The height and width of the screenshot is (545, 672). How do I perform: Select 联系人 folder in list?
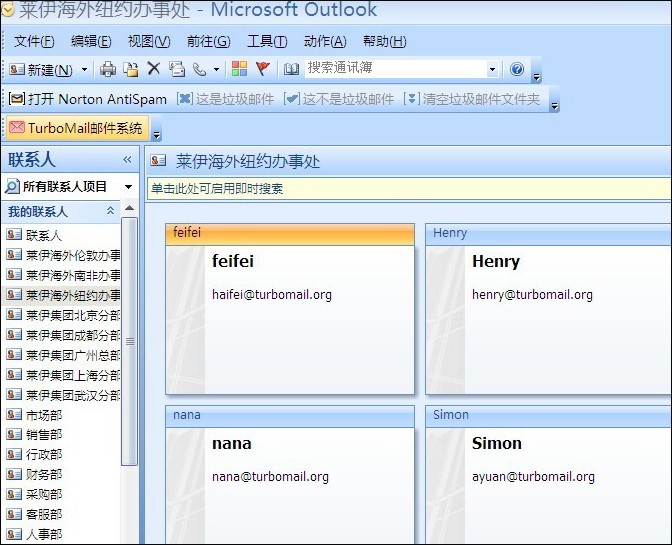point(34,235)
